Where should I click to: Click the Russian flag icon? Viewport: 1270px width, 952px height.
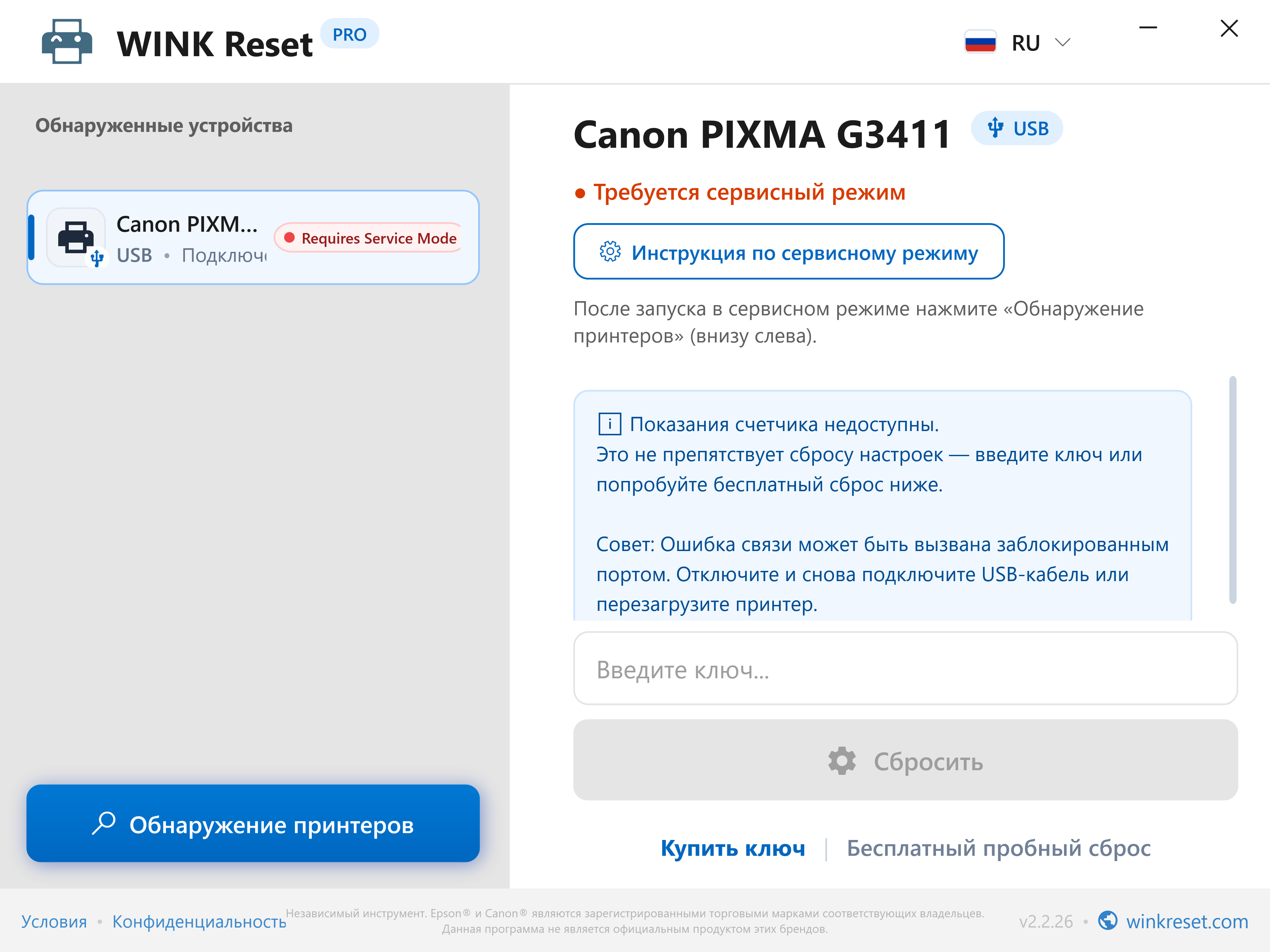point(980,42)
